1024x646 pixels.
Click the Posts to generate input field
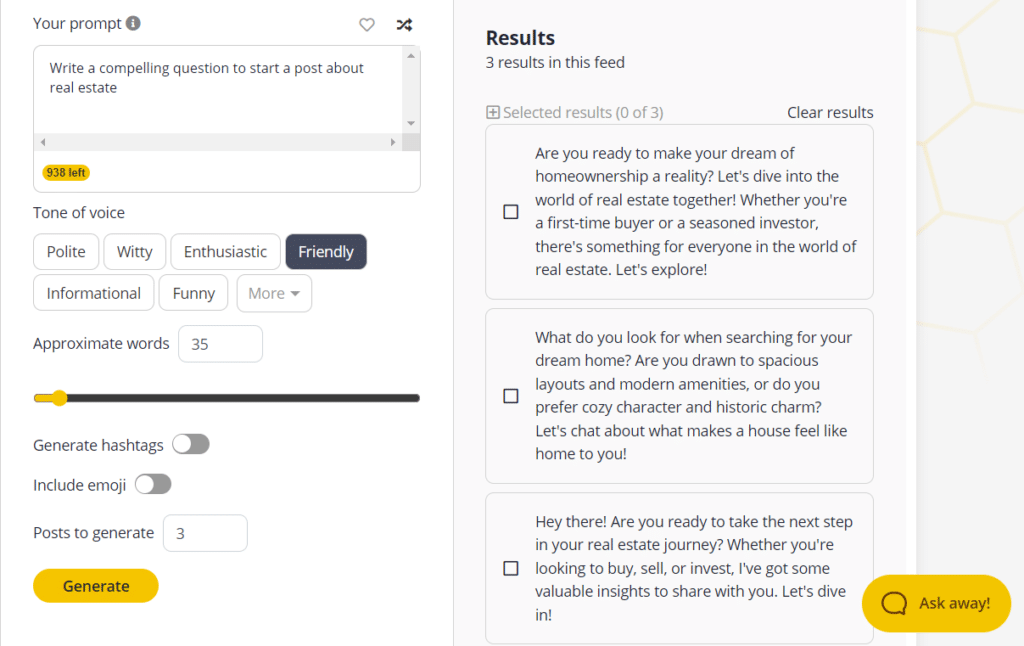(x=205, y=533)
